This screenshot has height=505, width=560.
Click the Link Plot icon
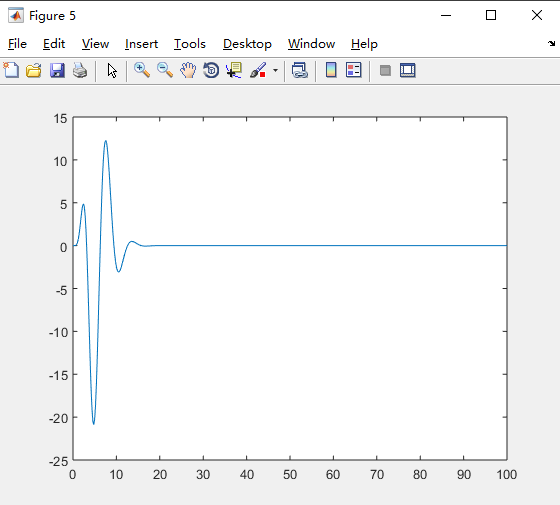click(x=300, y=70)
